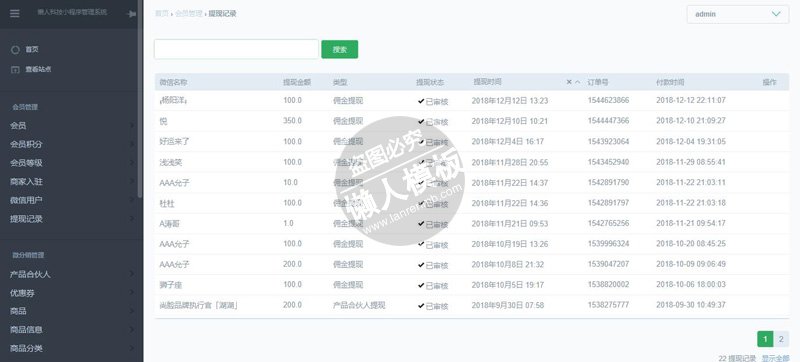
Task: Click the active page 1 button
Action: pos(765,339)
